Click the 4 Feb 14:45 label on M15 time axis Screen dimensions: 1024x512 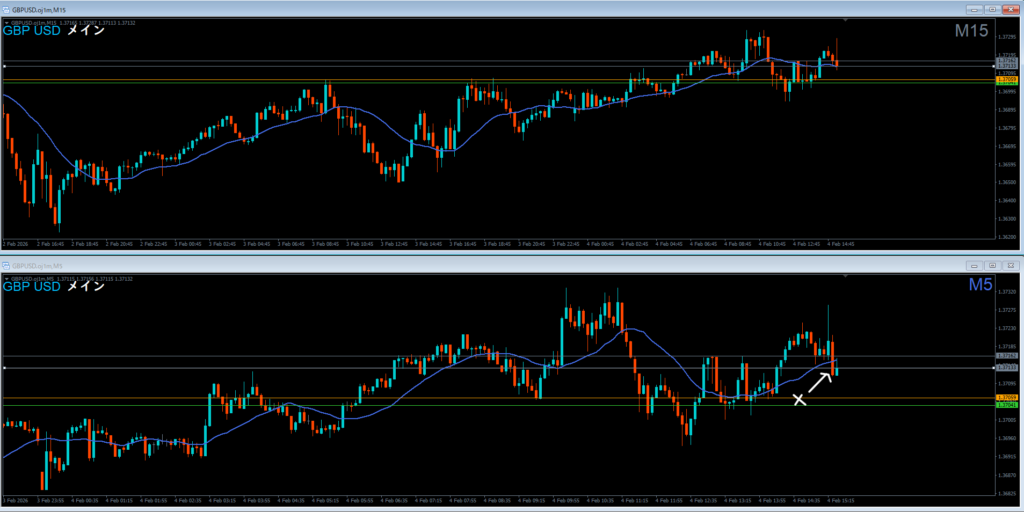coord(840,244)
